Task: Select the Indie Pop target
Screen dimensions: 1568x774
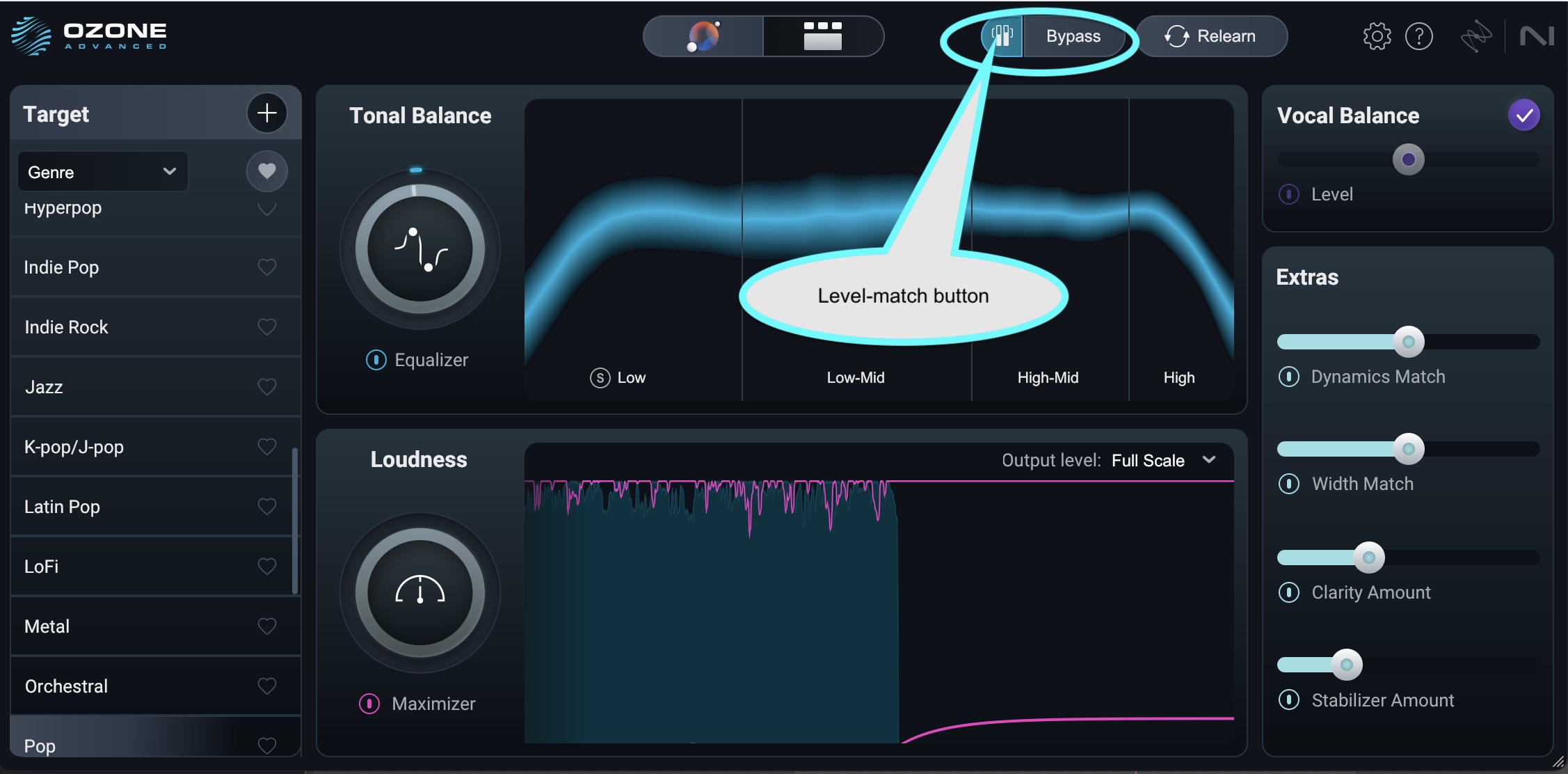Action: 156,267
